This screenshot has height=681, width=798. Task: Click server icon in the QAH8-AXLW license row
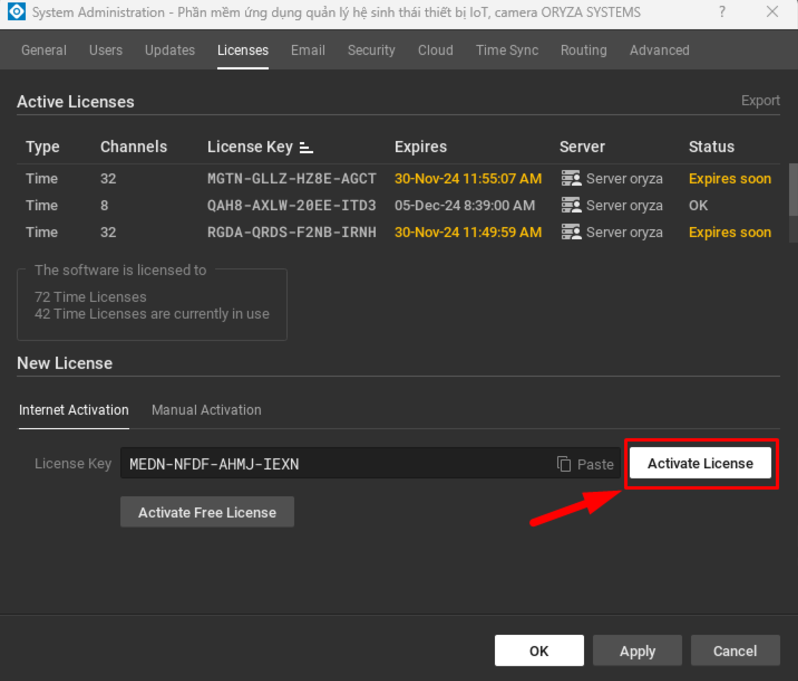tap(571, 205)
